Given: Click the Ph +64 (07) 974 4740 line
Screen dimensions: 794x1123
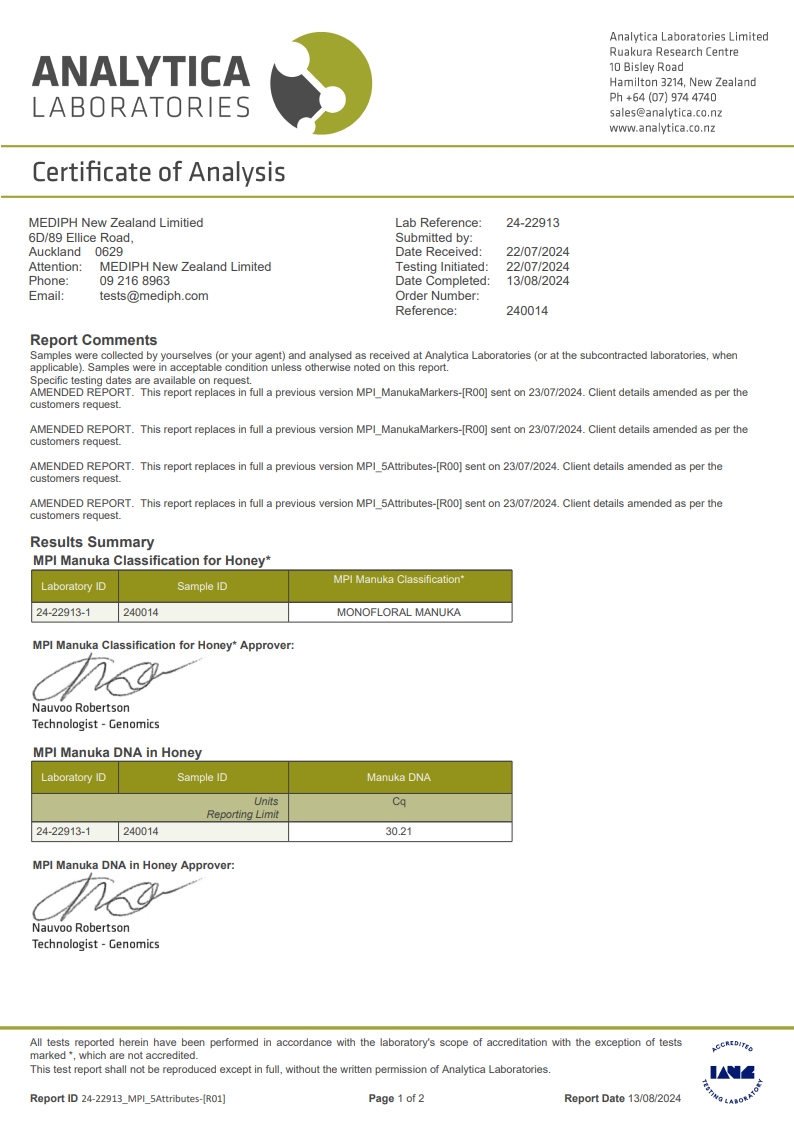Looking at the screenshot, I should click(x=663, y=97).
